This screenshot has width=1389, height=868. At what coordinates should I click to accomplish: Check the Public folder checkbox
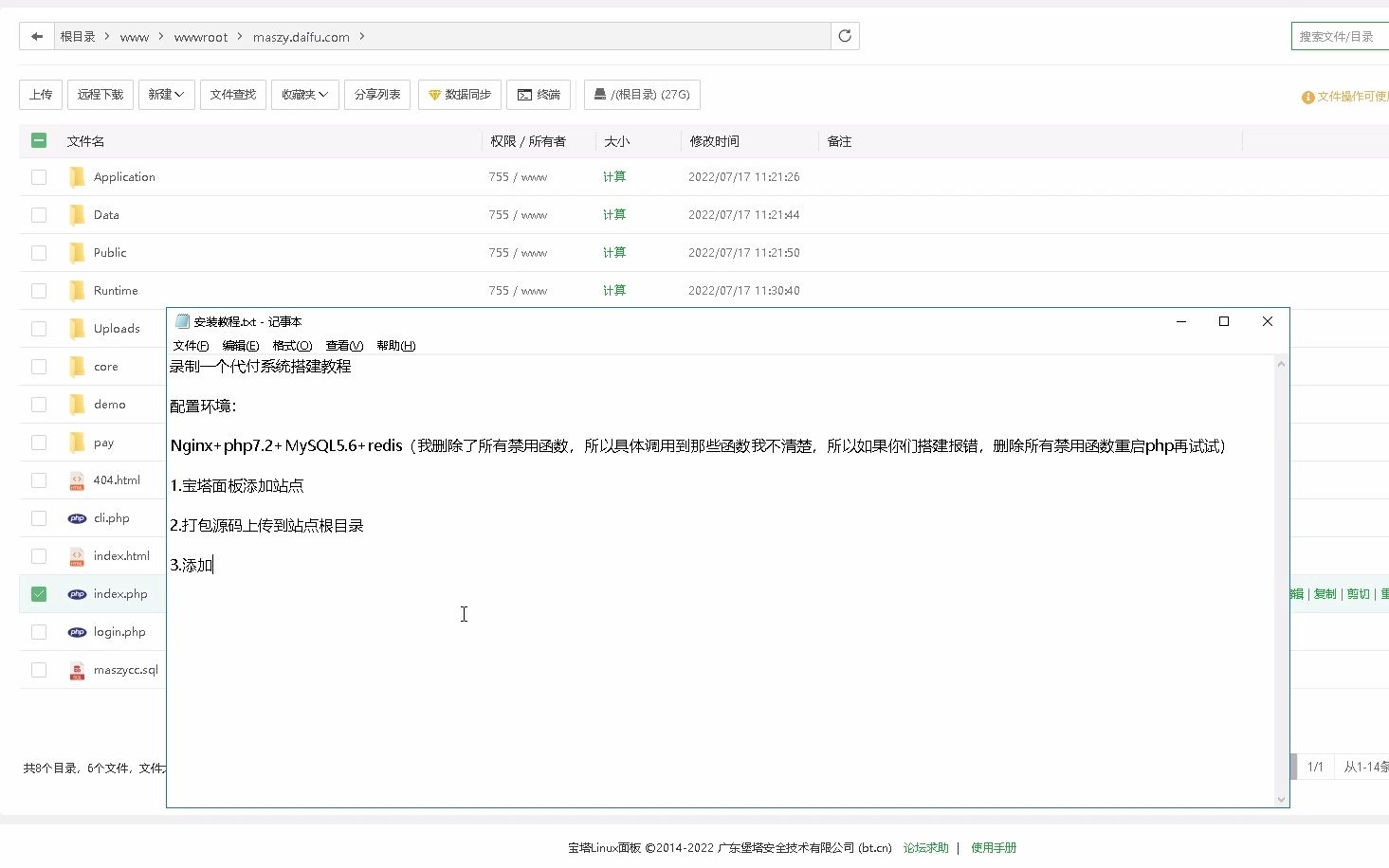coord(39,253)
